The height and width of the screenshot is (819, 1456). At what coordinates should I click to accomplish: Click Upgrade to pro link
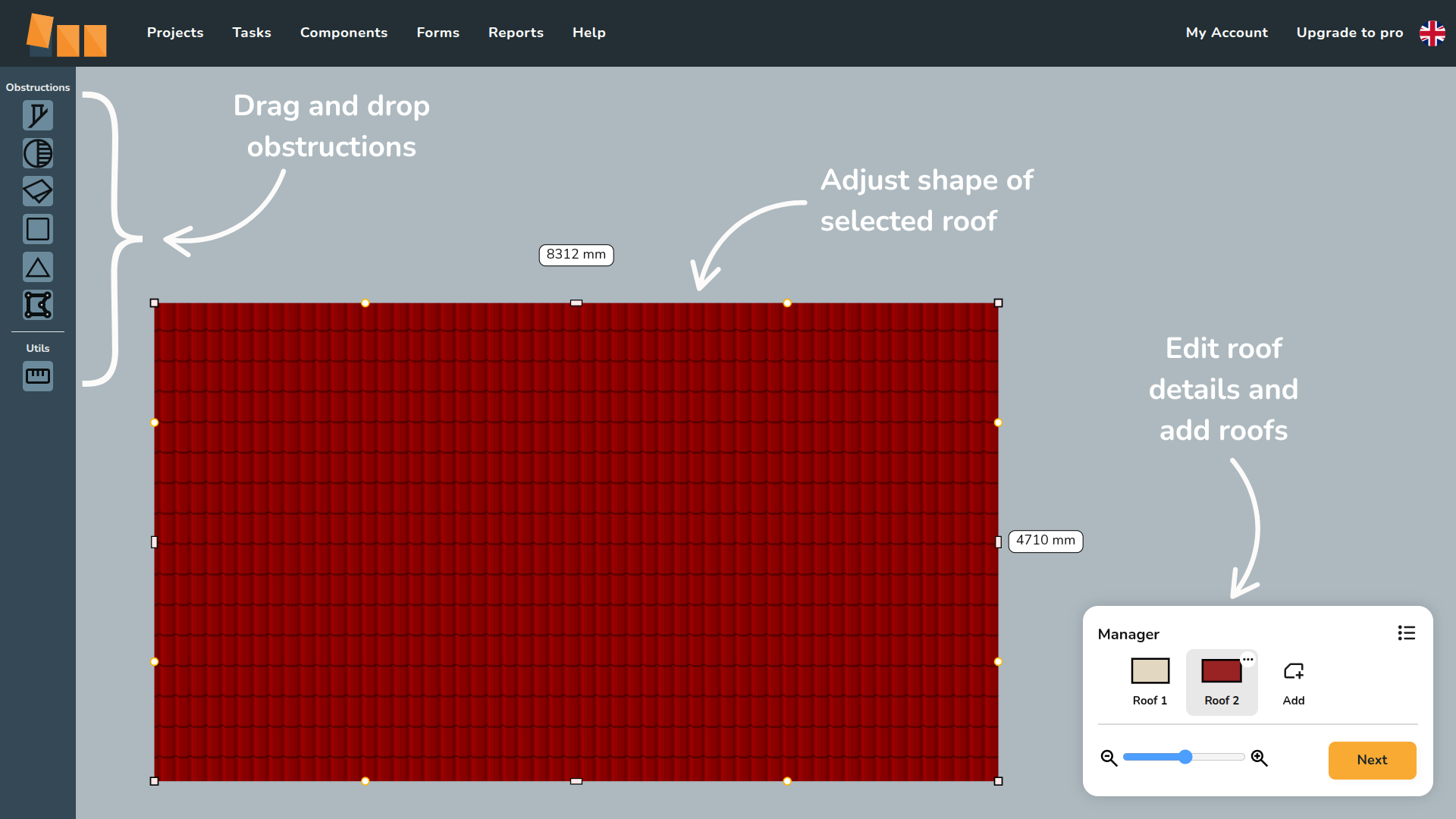(1349, 33)
